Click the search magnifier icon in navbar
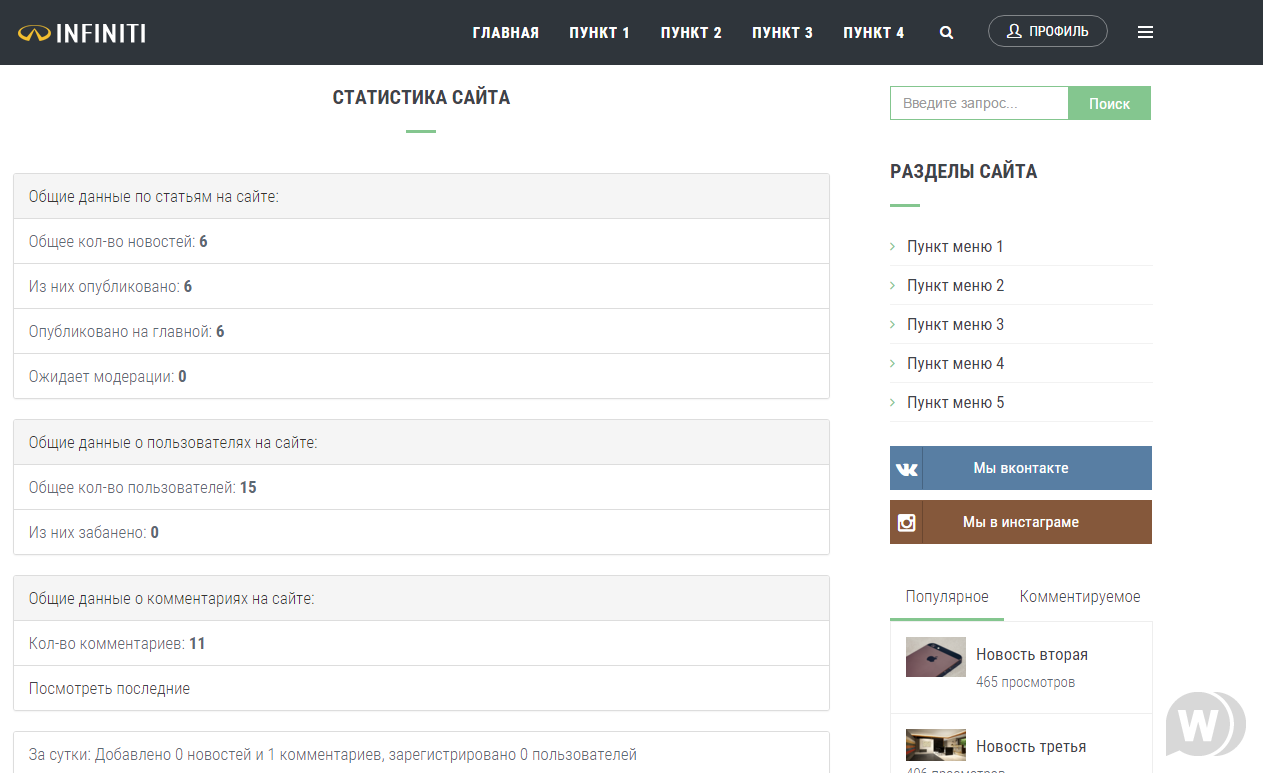1263x773 pixels. [x=946, y=33]
